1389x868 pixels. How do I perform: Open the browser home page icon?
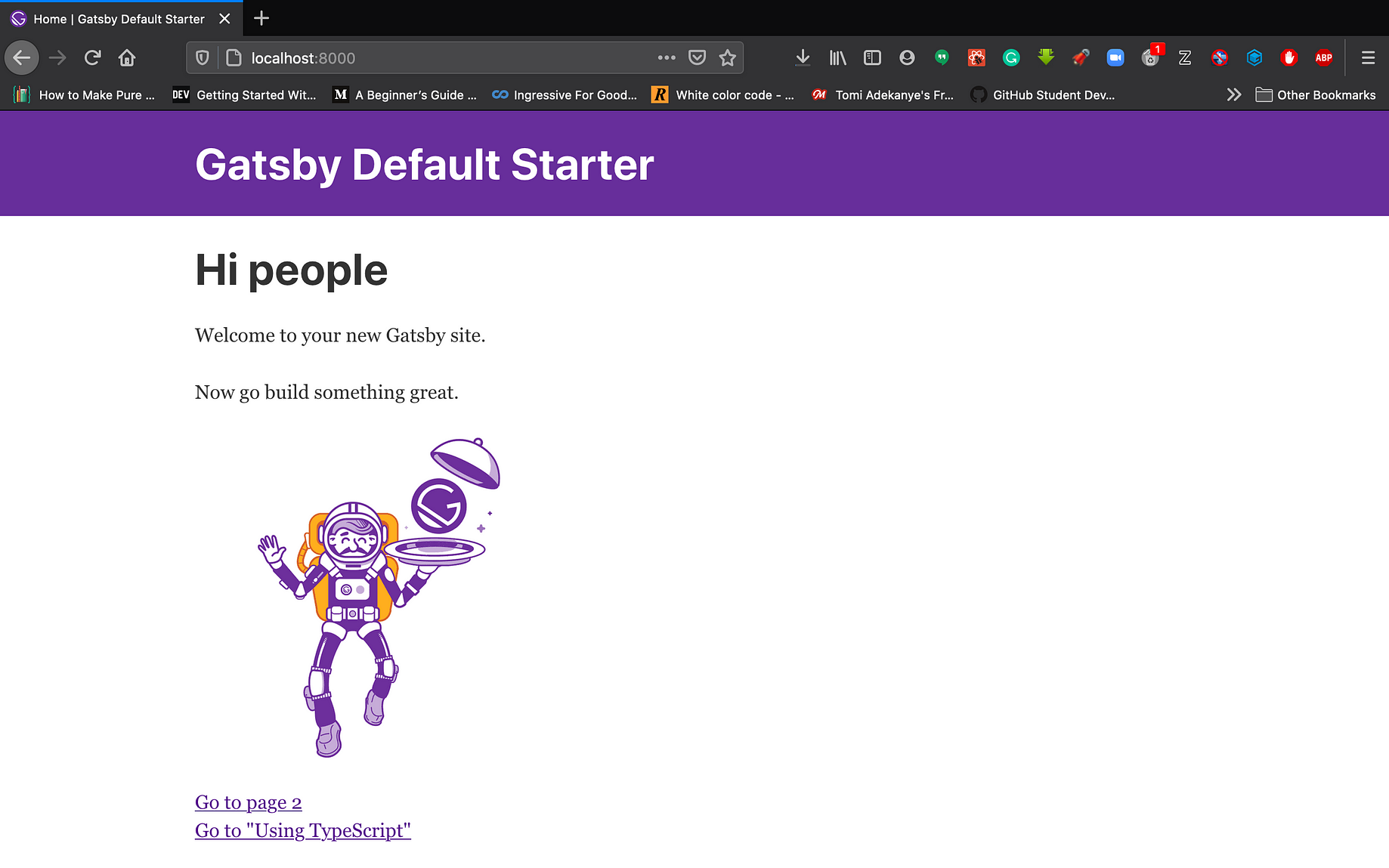127,57
